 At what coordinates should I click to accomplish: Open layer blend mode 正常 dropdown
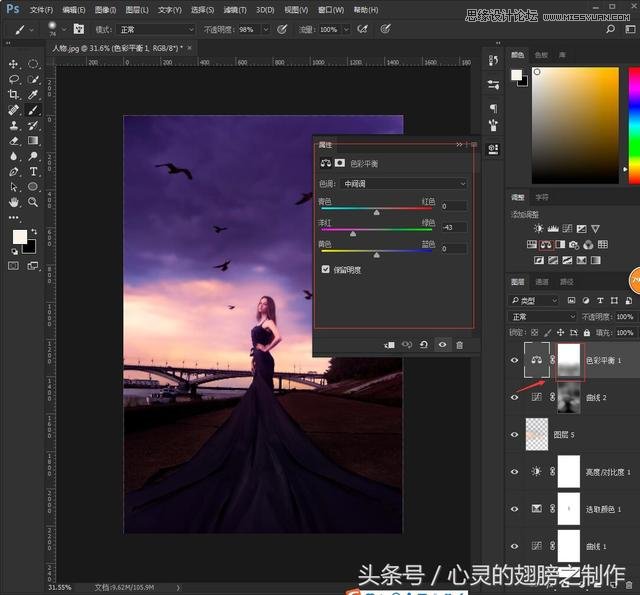(x=542, y=317)
